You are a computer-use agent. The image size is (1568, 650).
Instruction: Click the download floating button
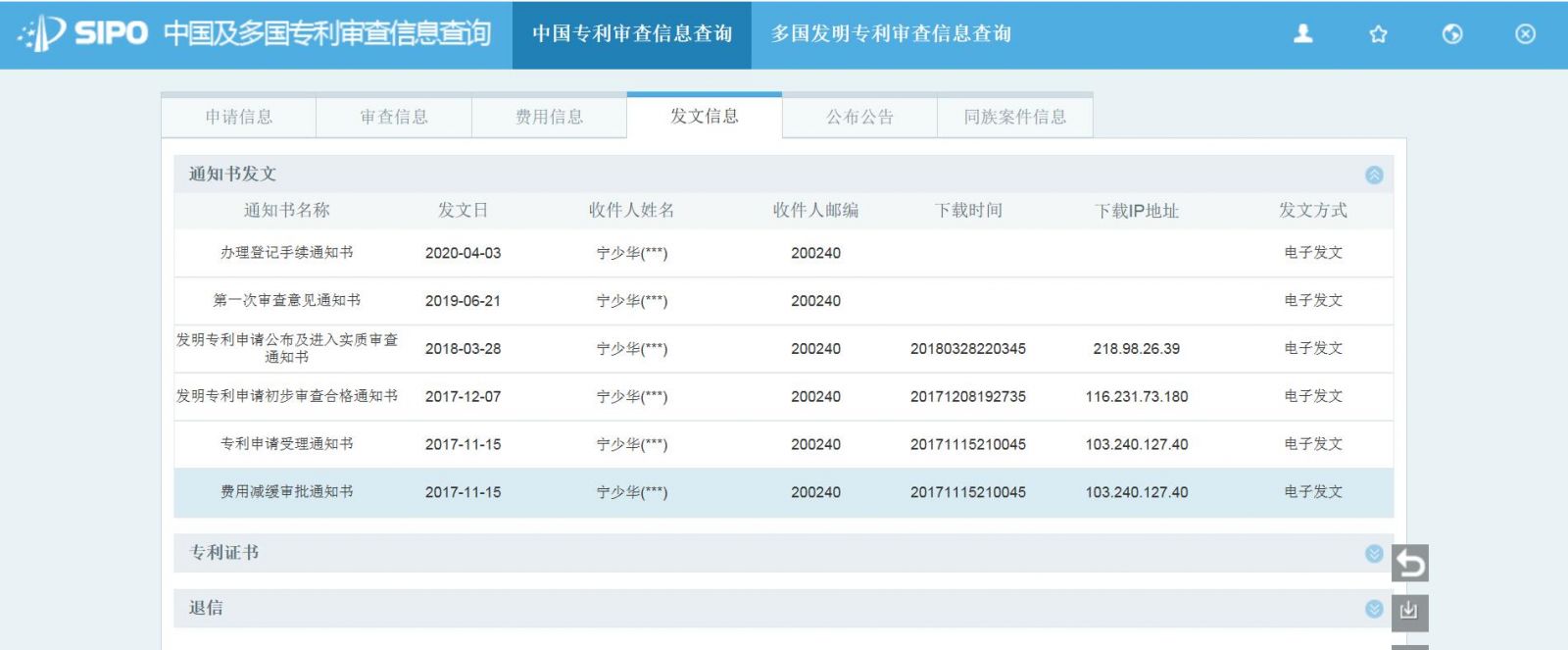(1409, 612)
